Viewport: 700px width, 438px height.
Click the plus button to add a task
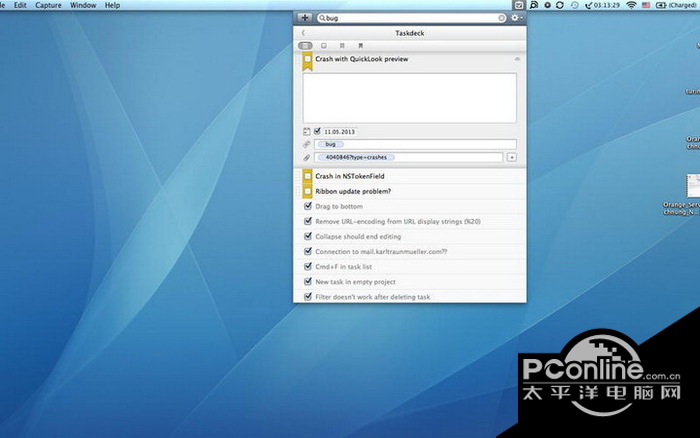coord(304,18)
